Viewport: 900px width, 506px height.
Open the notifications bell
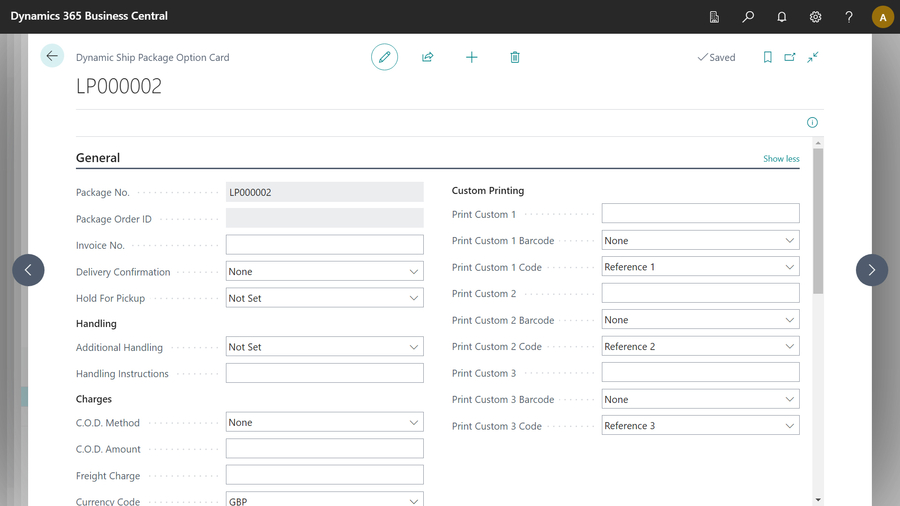tap(782, 17)
